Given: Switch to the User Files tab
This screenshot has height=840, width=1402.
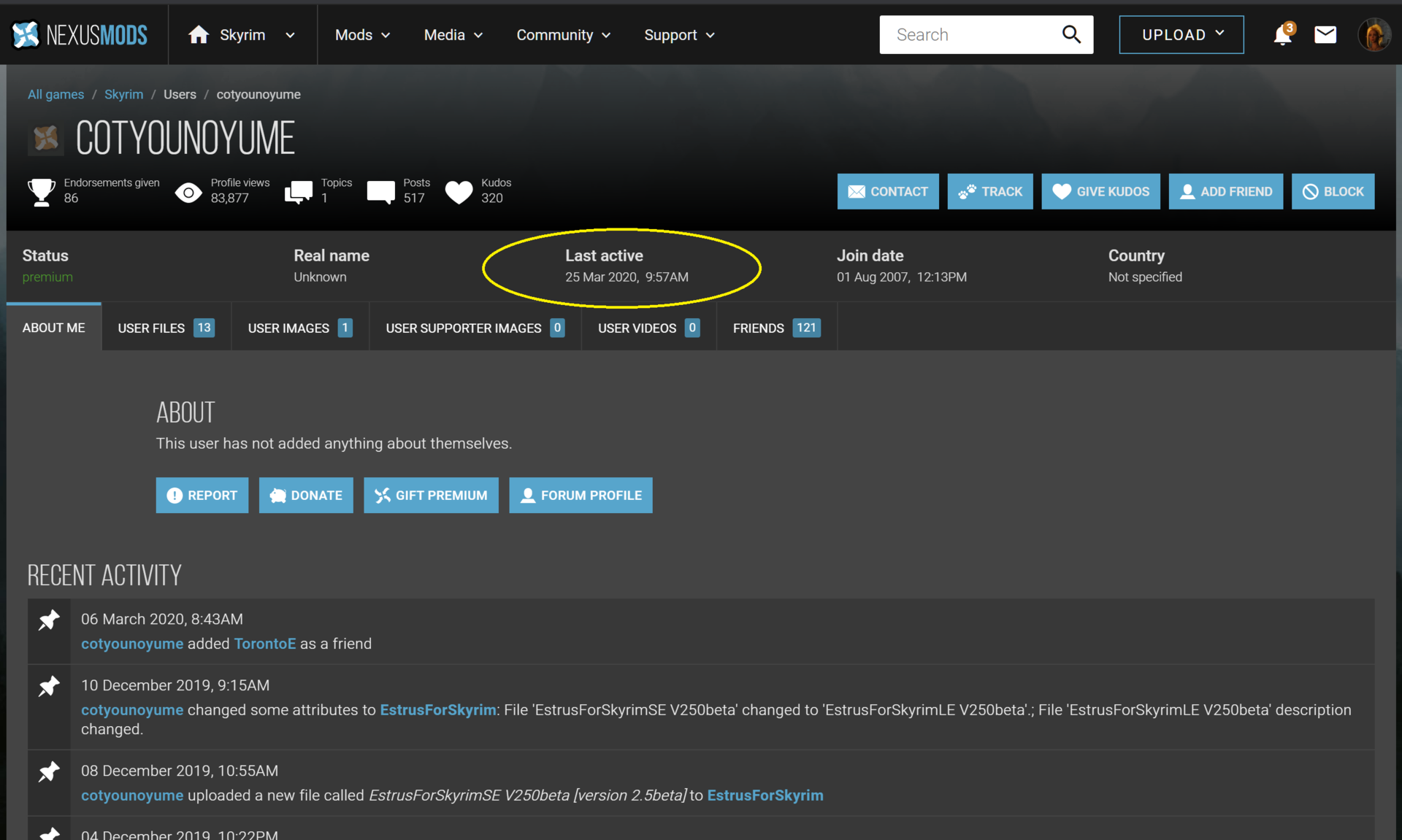Looking at the screenshot, I should (x=166, y=328).
